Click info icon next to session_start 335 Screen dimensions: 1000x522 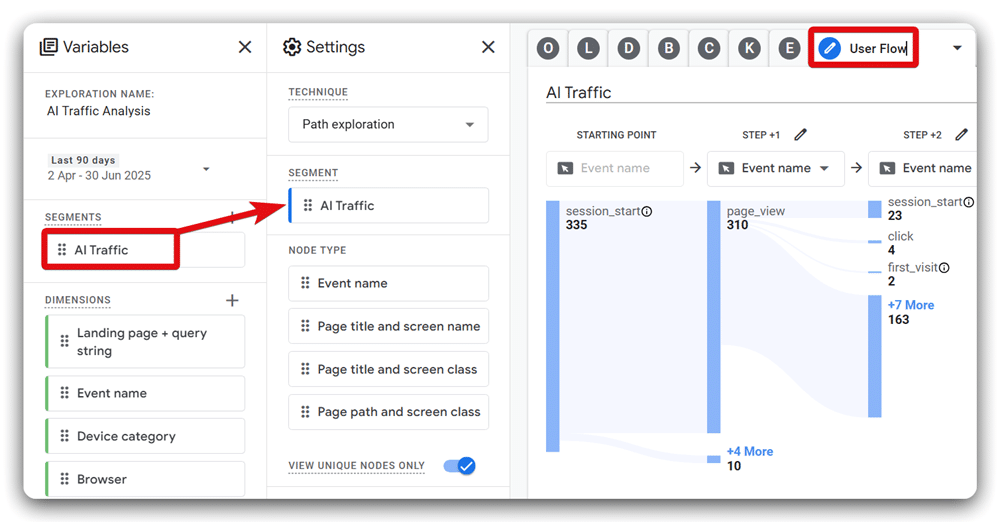[x=647, y=211]
